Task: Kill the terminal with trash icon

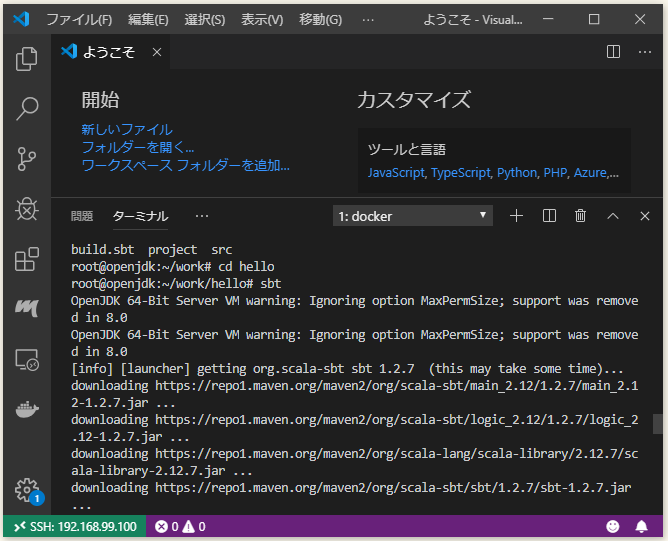Action: tap(580, 216)
